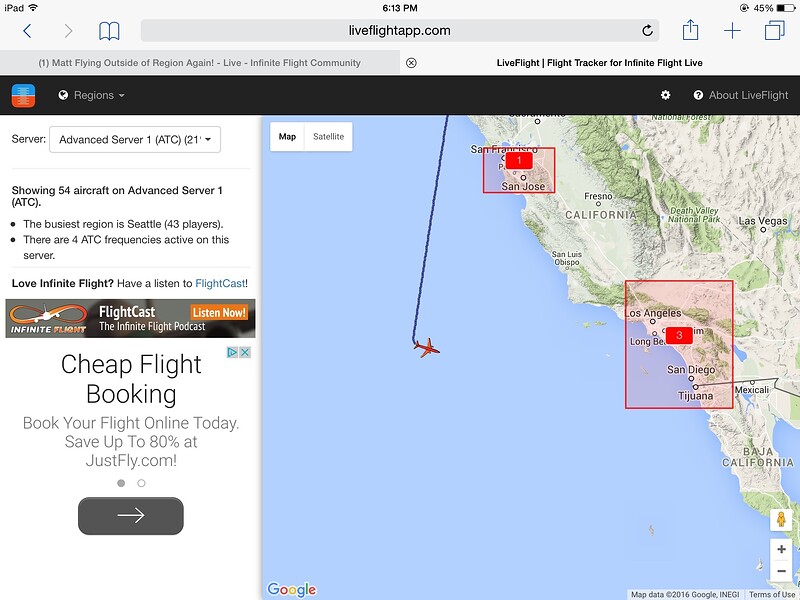The height and width of the screenshot is (600, 800).
Task: Tap the battery indicator in status bar
Action: [785, 8]
